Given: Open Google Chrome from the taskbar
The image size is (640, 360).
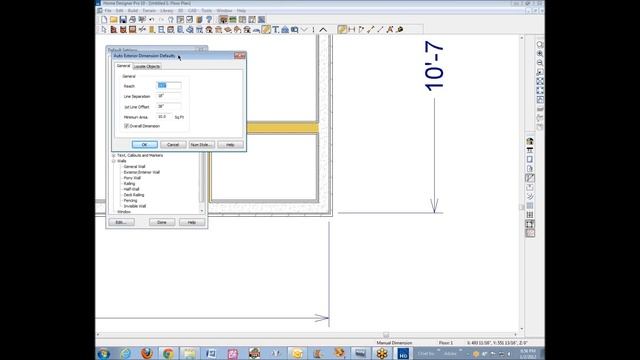Looking at the screenshot, I should click(x=168, y=353).
